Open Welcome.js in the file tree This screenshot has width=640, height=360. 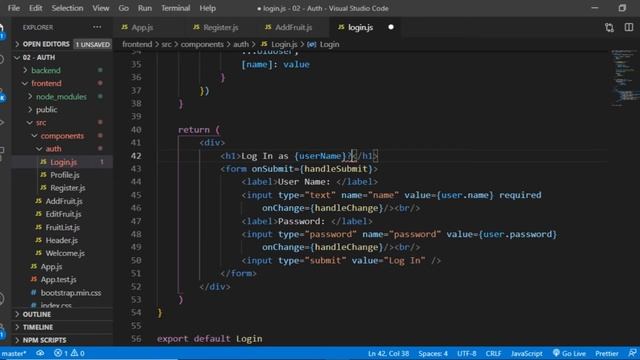tap(65, 253)
